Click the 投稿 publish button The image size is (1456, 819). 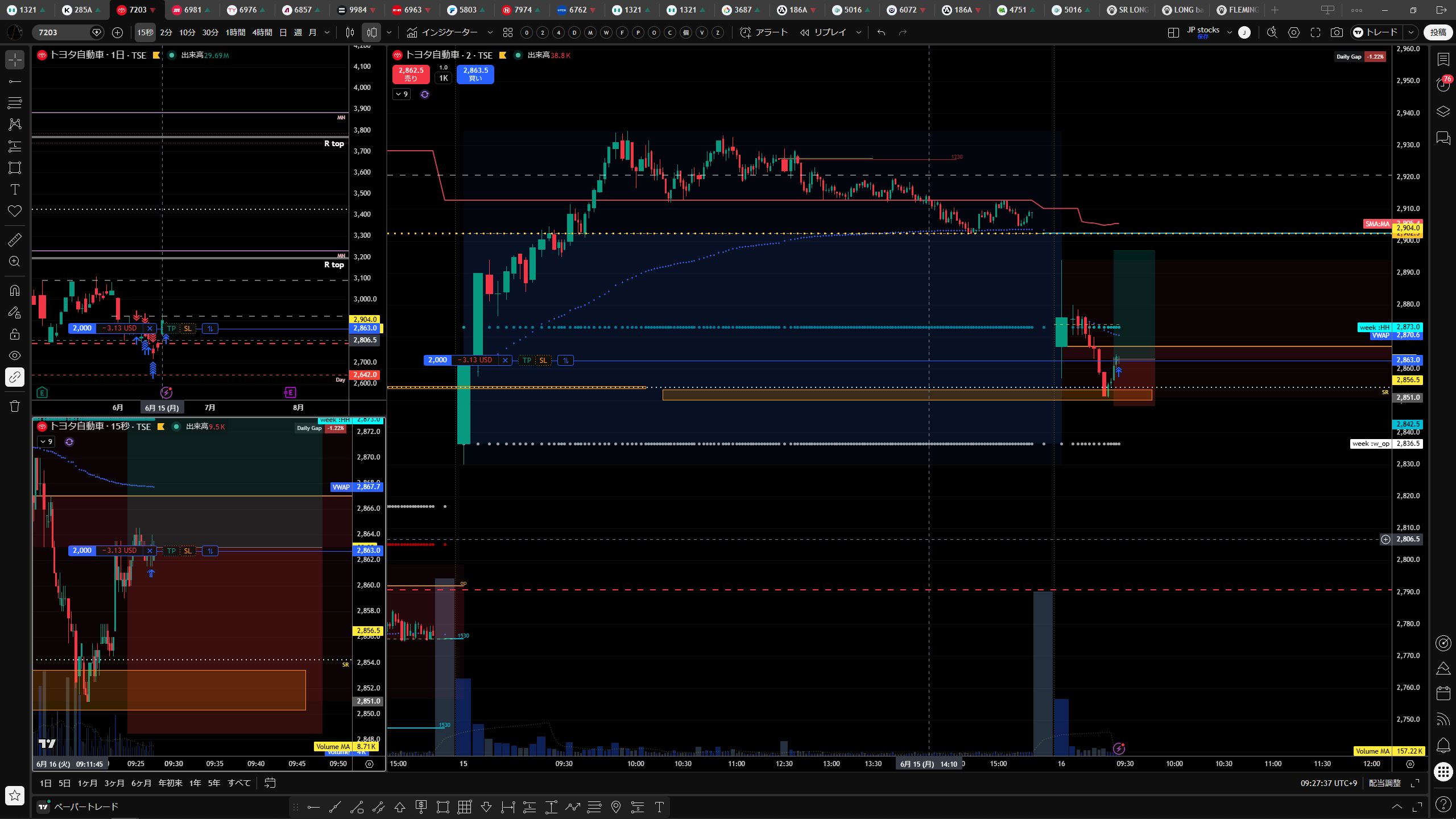[1438, 32]
